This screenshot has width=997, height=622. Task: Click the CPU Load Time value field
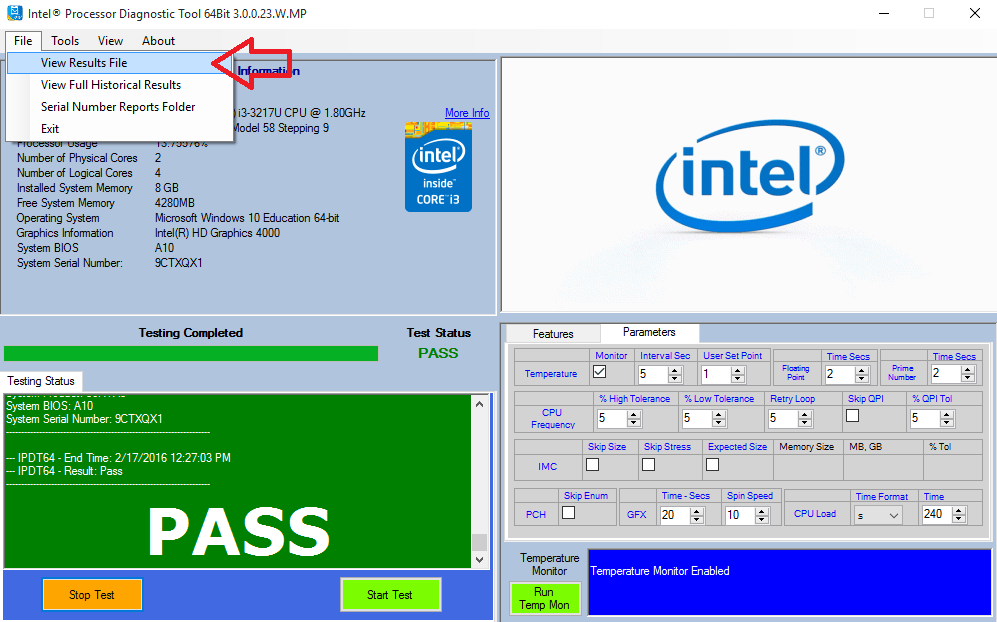(937, 515)
